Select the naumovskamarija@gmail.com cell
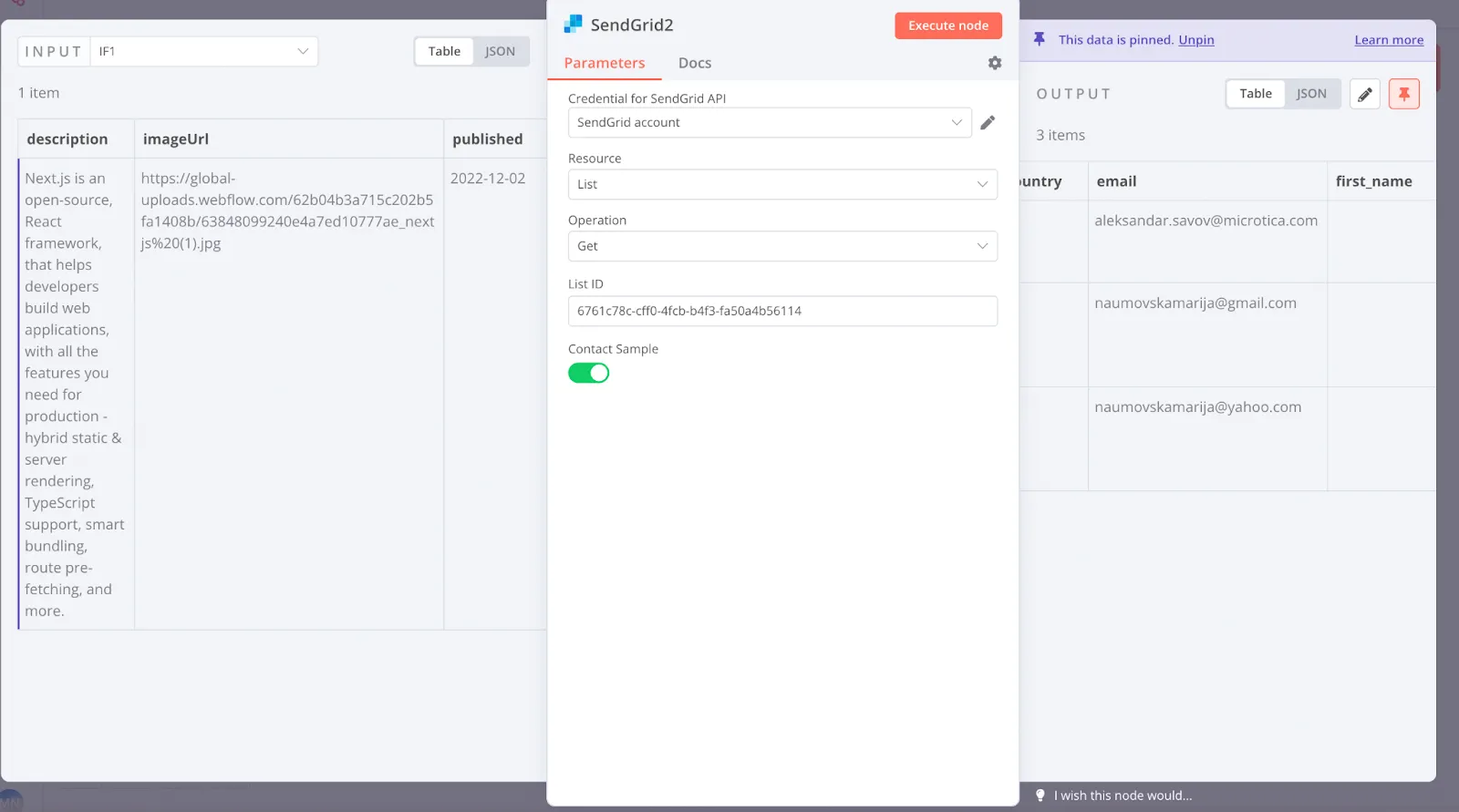The image size is (1459, 812). [1207, 334]
